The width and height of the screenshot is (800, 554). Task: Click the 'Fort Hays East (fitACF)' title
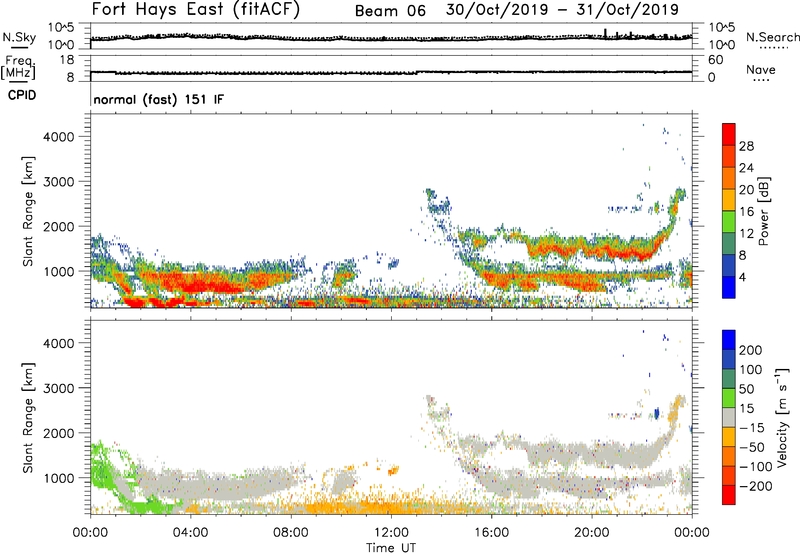pos(196,10)
